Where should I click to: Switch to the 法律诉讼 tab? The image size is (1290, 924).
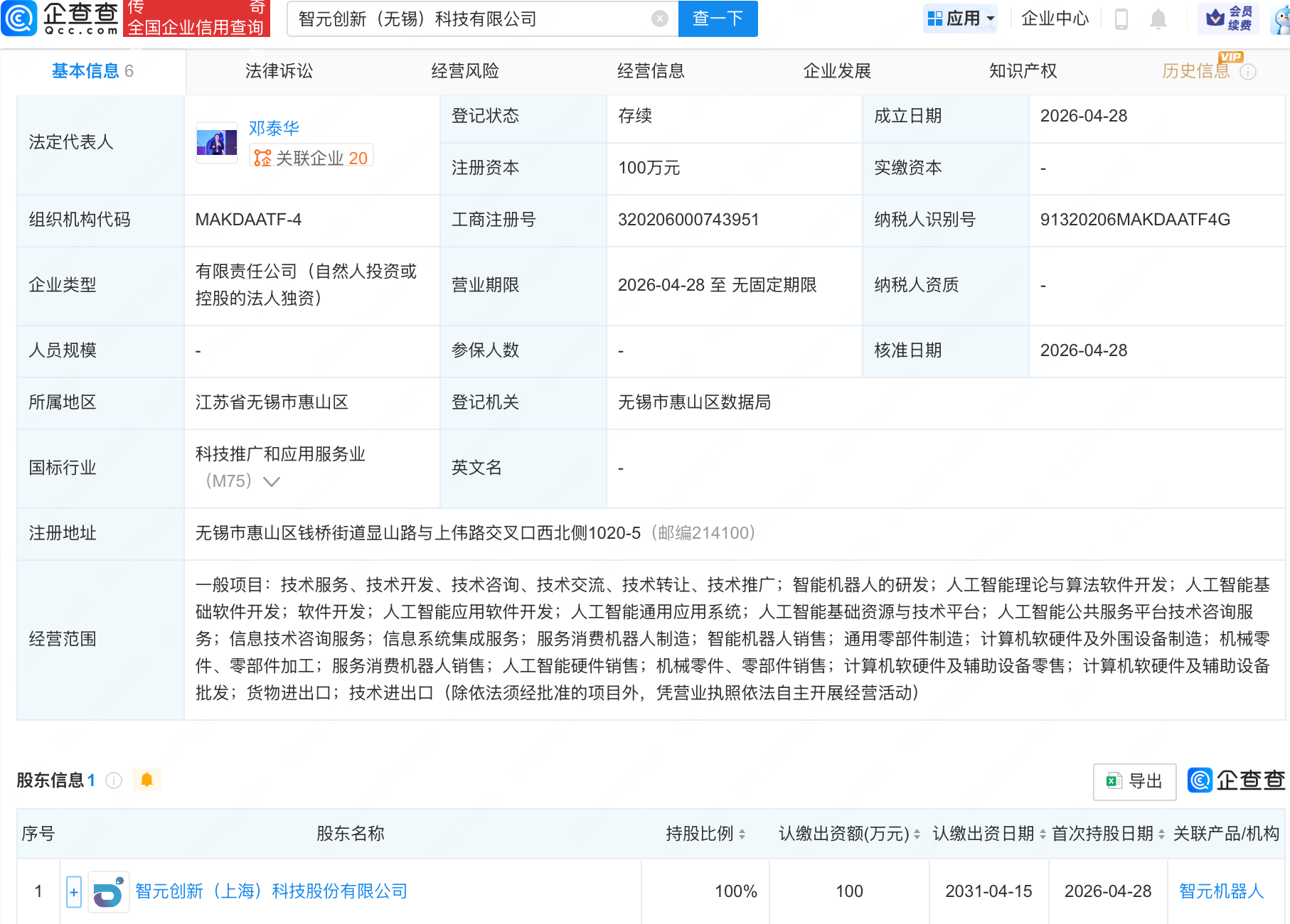click(x=279, y=71)
